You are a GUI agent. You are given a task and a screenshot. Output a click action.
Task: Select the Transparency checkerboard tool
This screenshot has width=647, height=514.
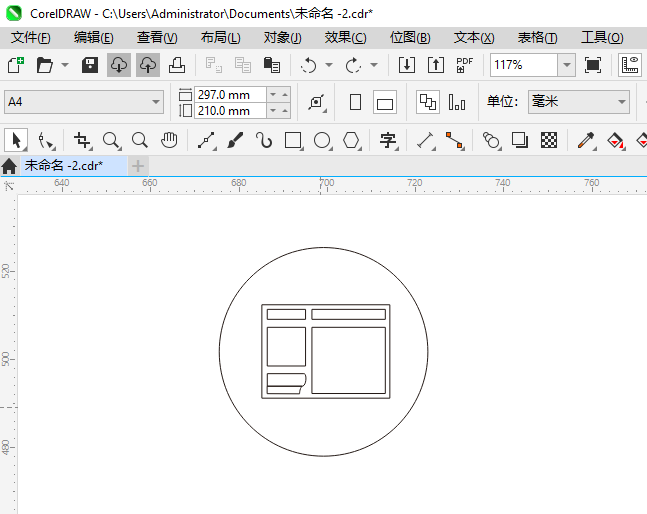click(549, 141)
